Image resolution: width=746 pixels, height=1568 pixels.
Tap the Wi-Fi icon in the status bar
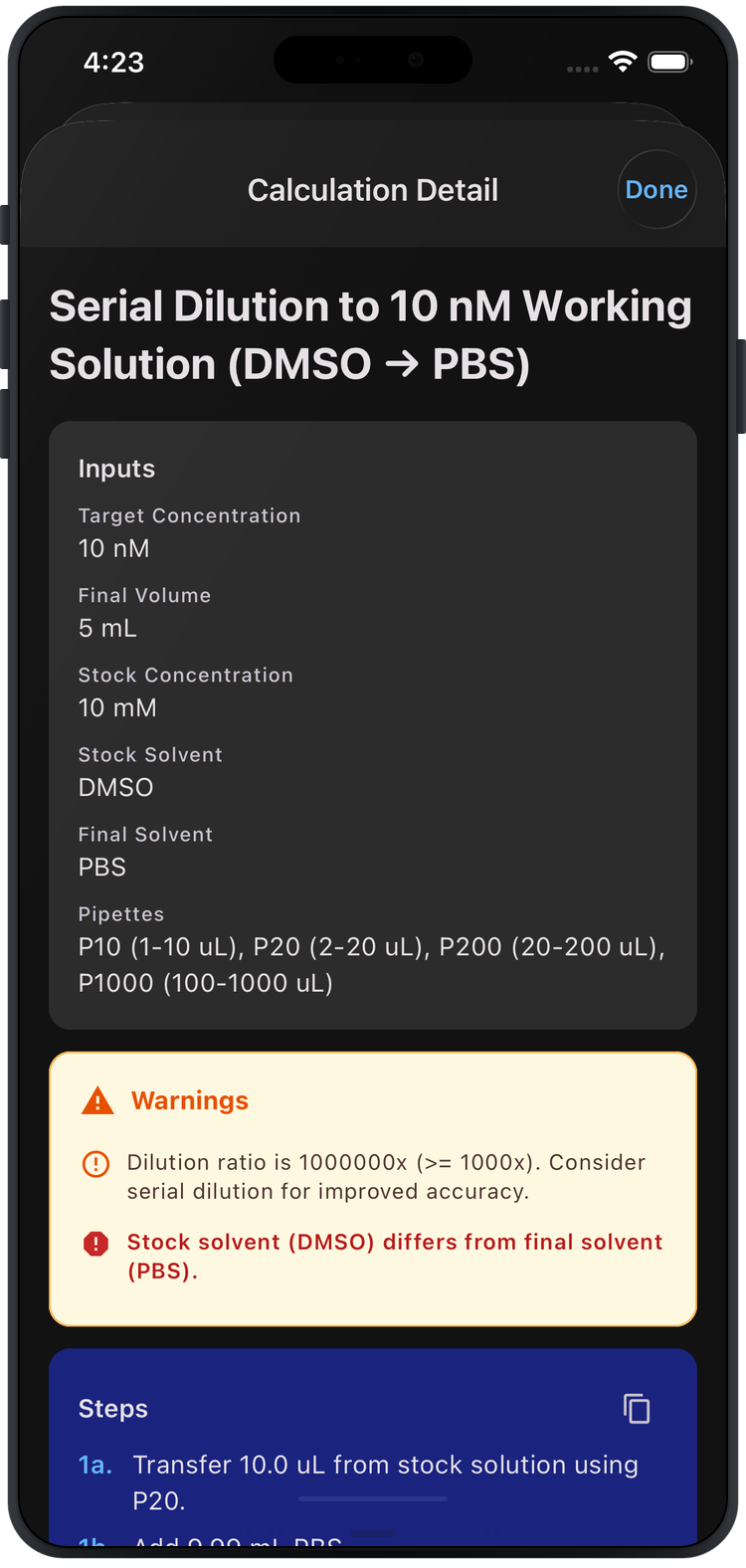pyautogui.click(x=621, y=61)
